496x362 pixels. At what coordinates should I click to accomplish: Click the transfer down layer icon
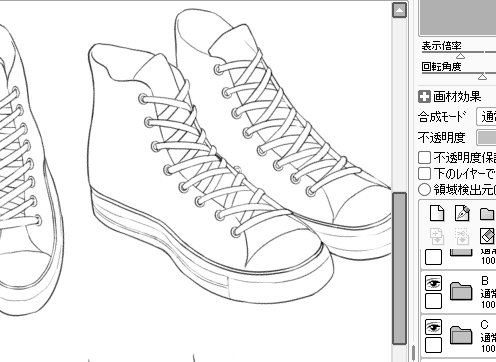437,236
